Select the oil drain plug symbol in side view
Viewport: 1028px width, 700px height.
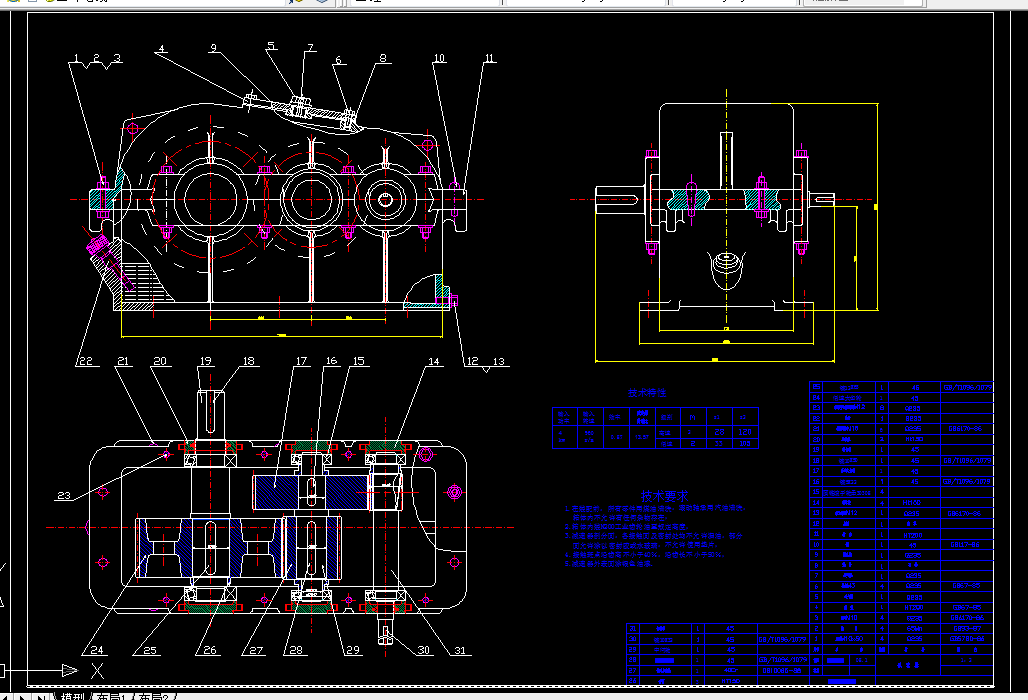[x=726, y=268]
